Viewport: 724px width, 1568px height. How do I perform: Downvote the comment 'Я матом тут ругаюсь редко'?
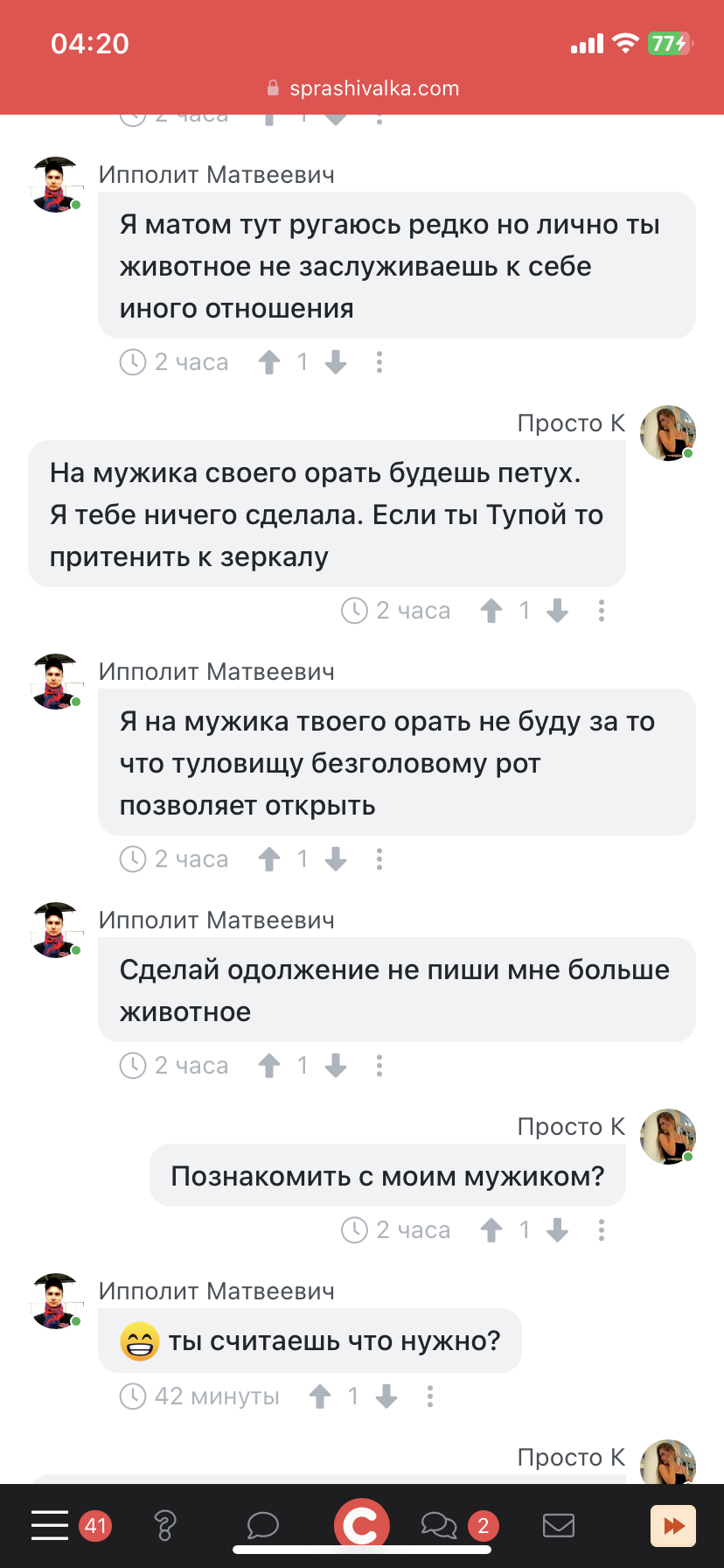pos(336,362)
